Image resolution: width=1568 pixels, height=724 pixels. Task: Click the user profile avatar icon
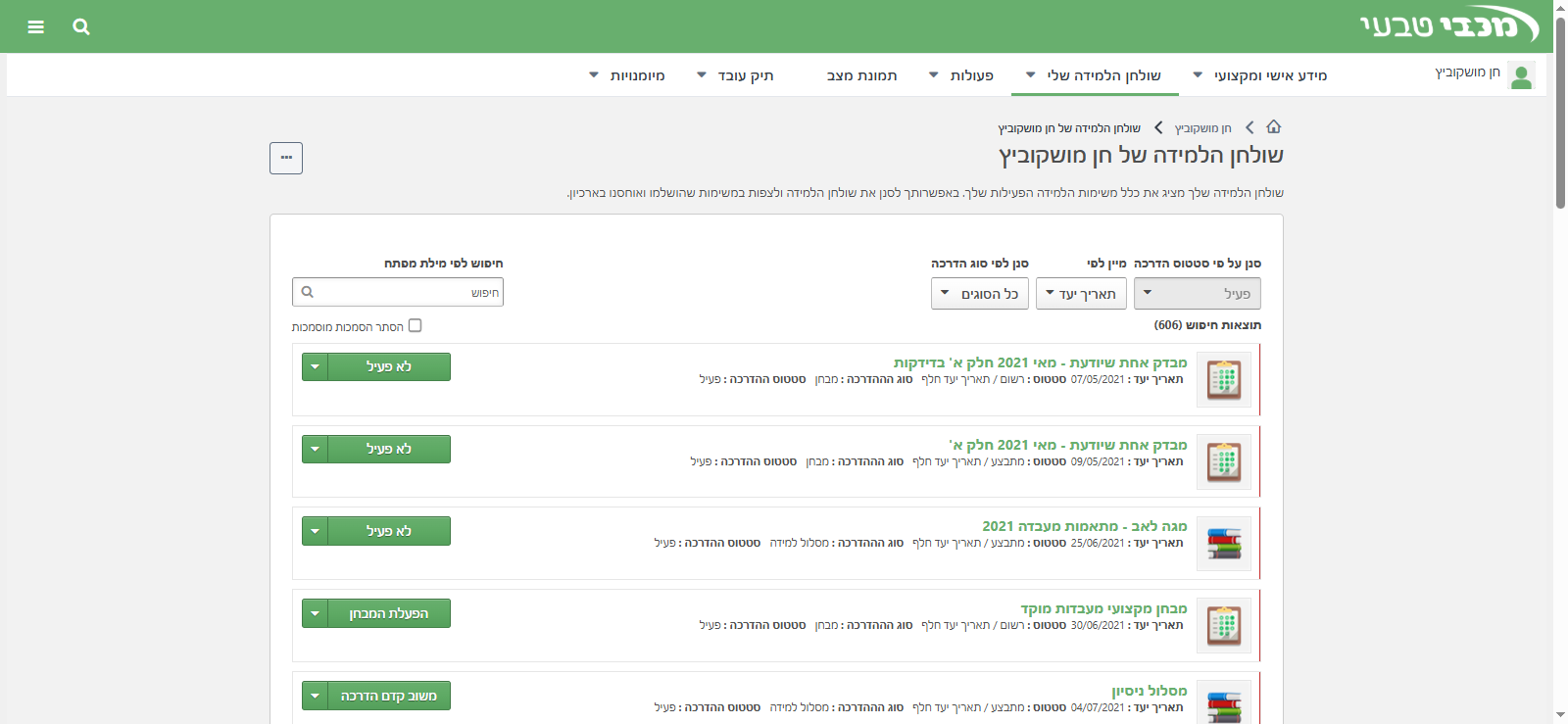[1521, 75]
